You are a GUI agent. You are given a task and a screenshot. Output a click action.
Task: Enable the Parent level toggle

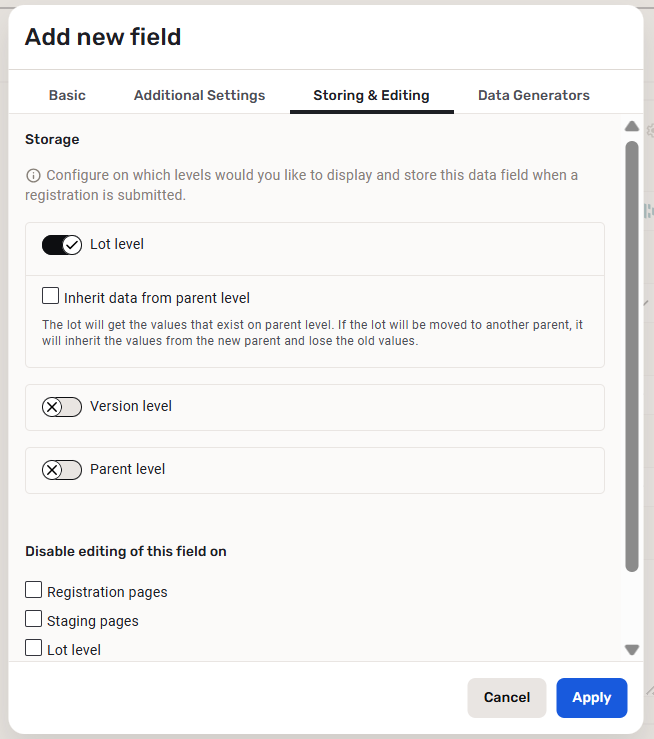61,470
